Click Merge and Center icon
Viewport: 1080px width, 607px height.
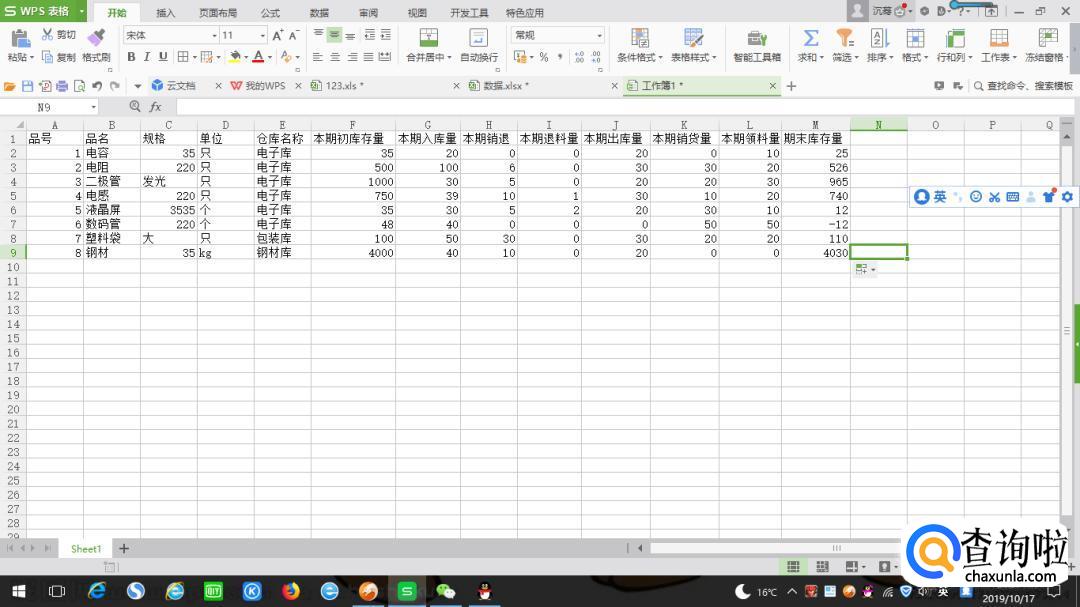point(428,38)
